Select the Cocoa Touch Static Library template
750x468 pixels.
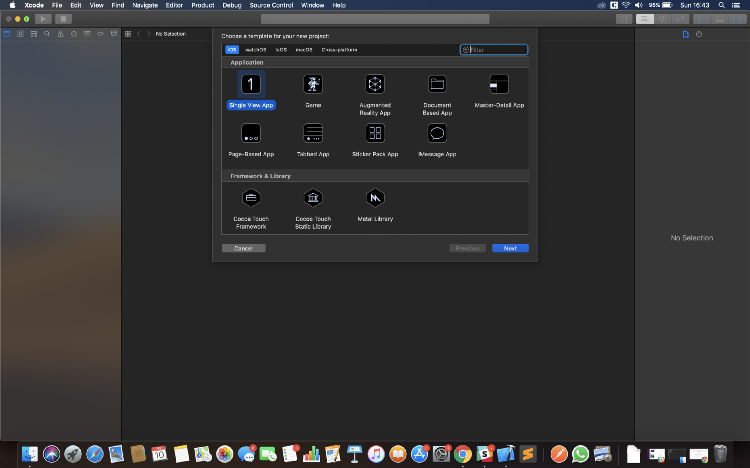click(313, 209)
